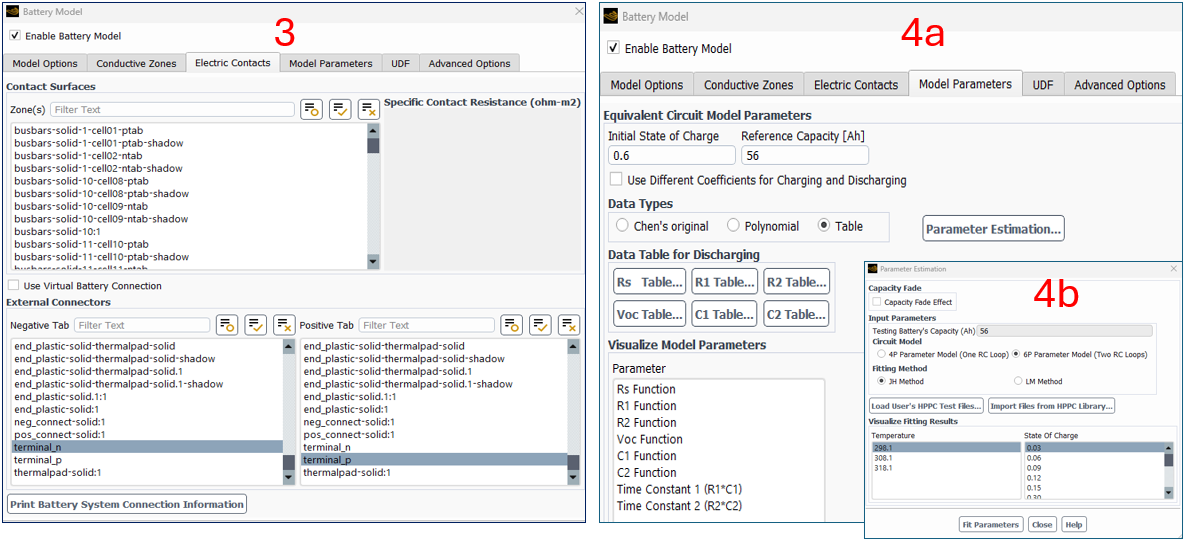Click the State Of Charge list down arrow
This screenshot has width=1186, height=543.
tap(1167, 492)
